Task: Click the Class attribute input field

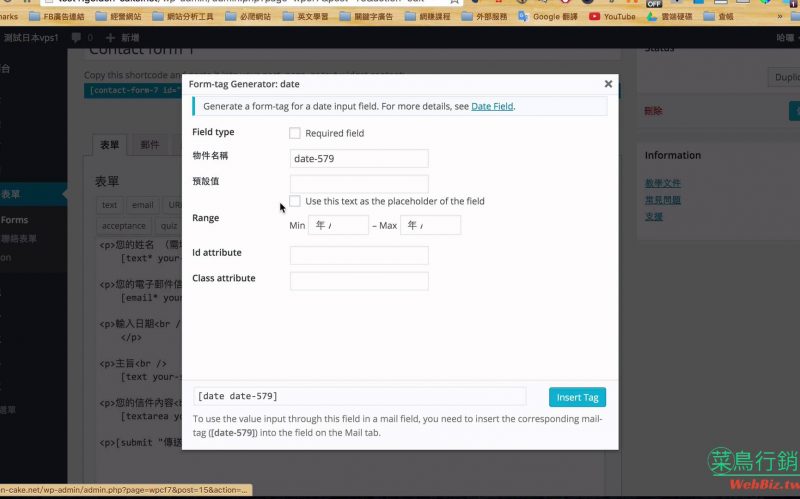Action: [359, 281]
